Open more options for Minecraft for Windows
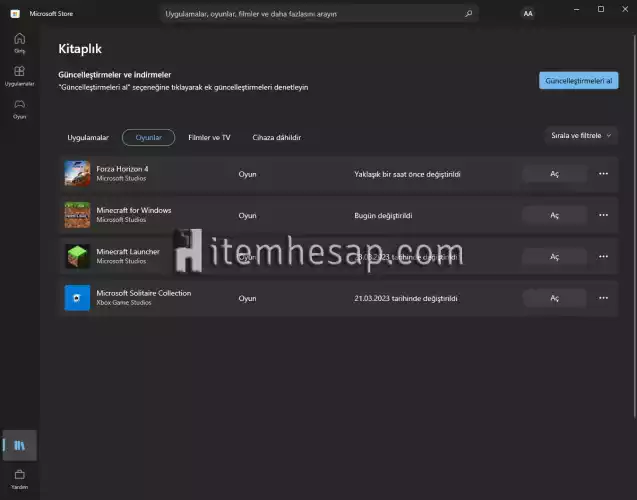The height and width of the screenshot is (500, 637). (x=603, y=215)
